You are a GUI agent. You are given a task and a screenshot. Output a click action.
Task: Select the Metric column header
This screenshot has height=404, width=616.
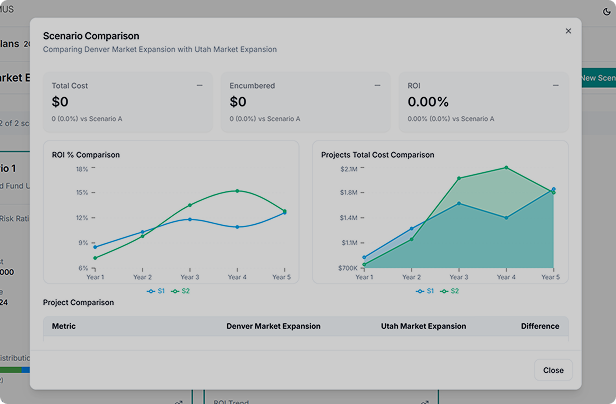coord(64,326)
